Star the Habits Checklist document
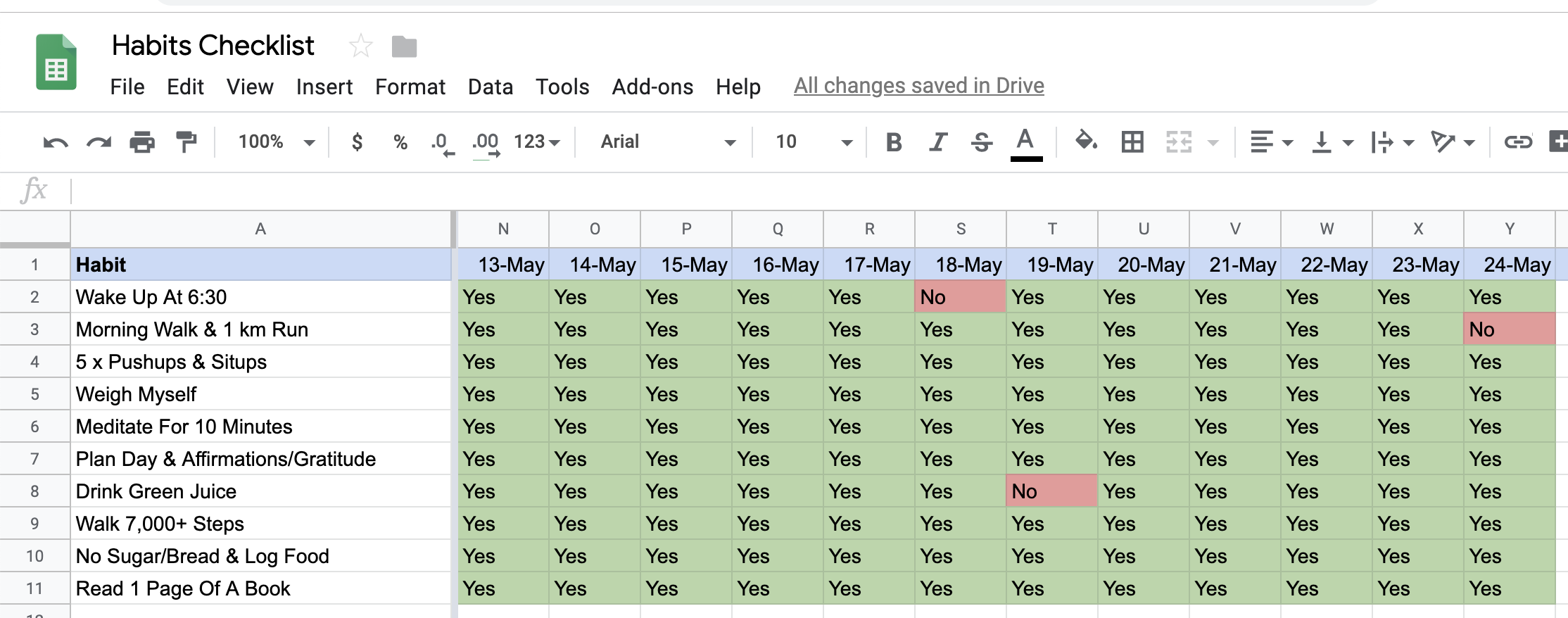 point(361,46)
